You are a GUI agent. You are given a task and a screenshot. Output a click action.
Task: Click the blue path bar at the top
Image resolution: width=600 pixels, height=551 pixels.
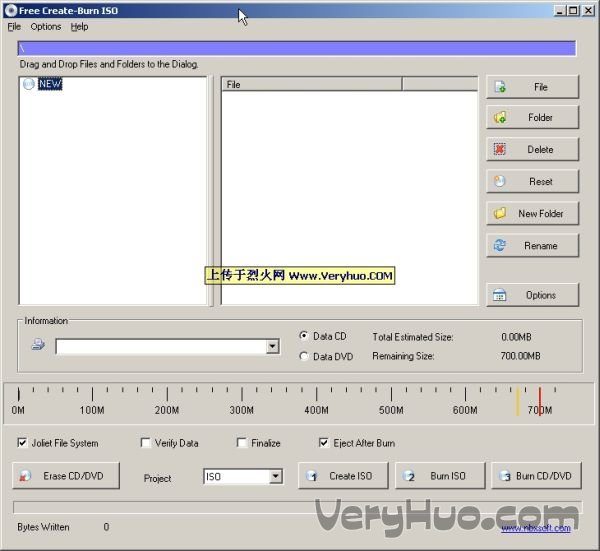tap(297, 48)
